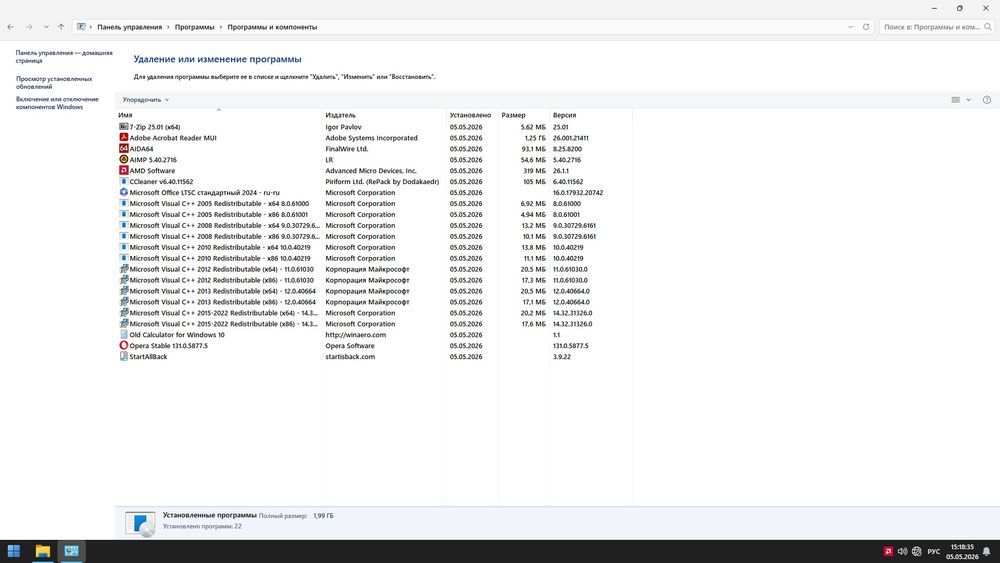The width and height of the screenshot is (1000, 563).
Task: Select Opera Software publisher cell
Action: pyautogui.click(x=349, y=346)
